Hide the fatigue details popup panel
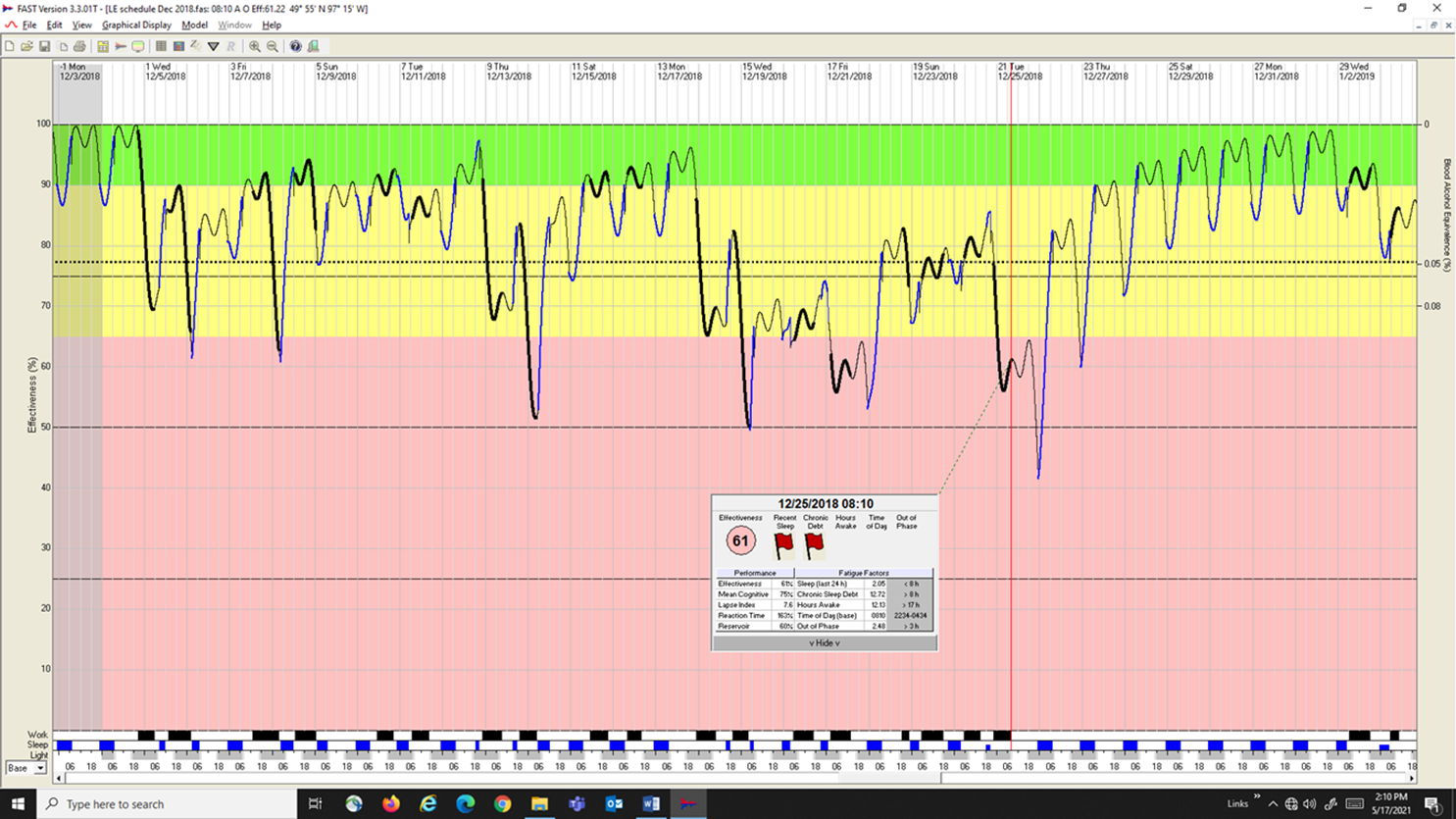The image size is (1456, 819). coord(824,643)
